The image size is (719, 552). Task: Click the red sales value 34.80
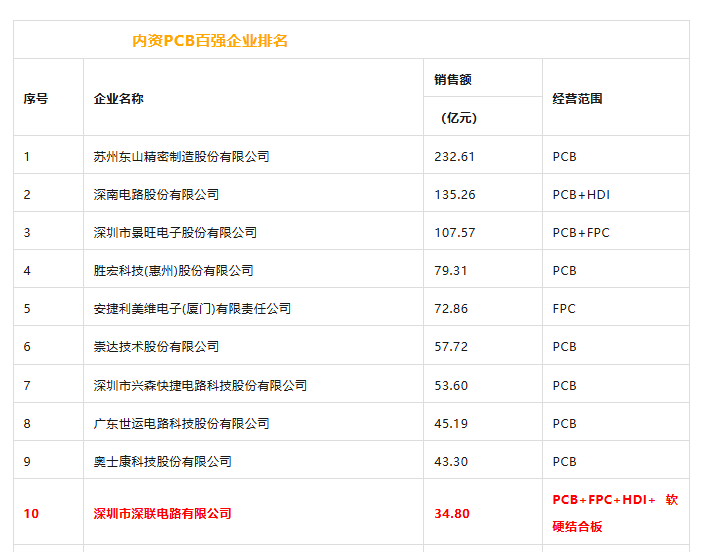click(x=451, y=514)
